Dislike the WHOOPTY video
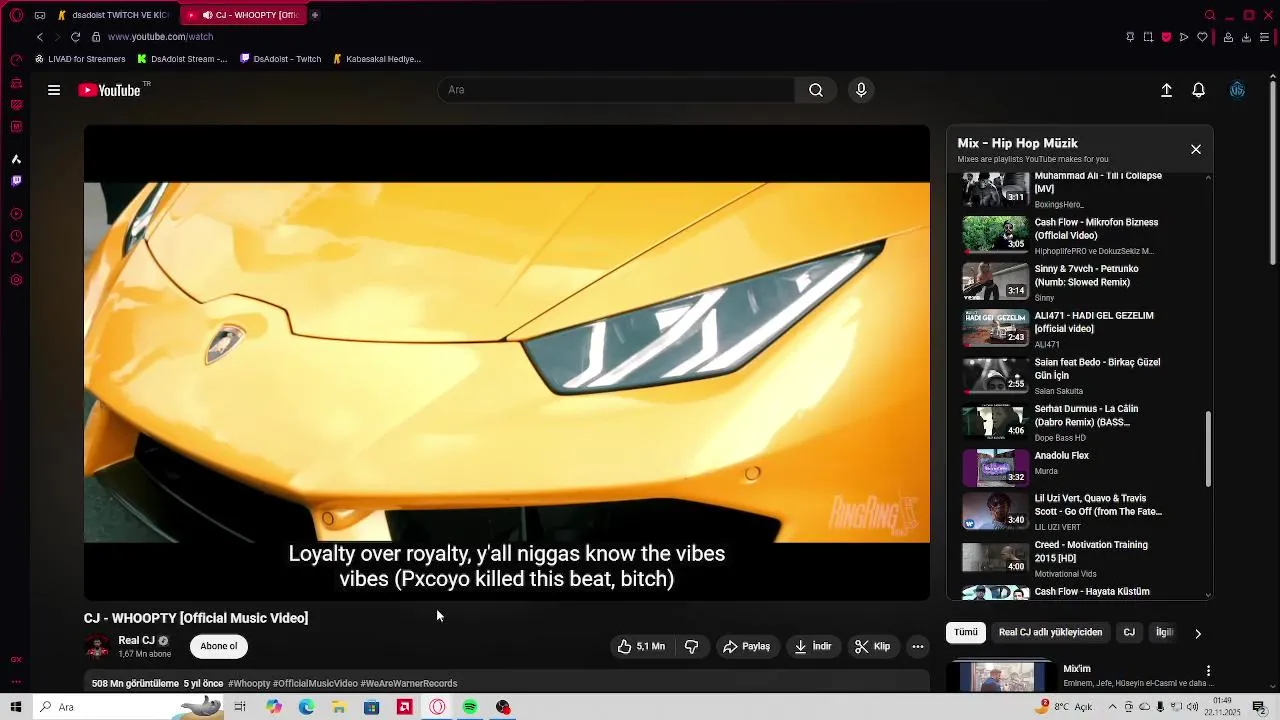Viewport: 1280px width, 720px height. pos(692,647)
